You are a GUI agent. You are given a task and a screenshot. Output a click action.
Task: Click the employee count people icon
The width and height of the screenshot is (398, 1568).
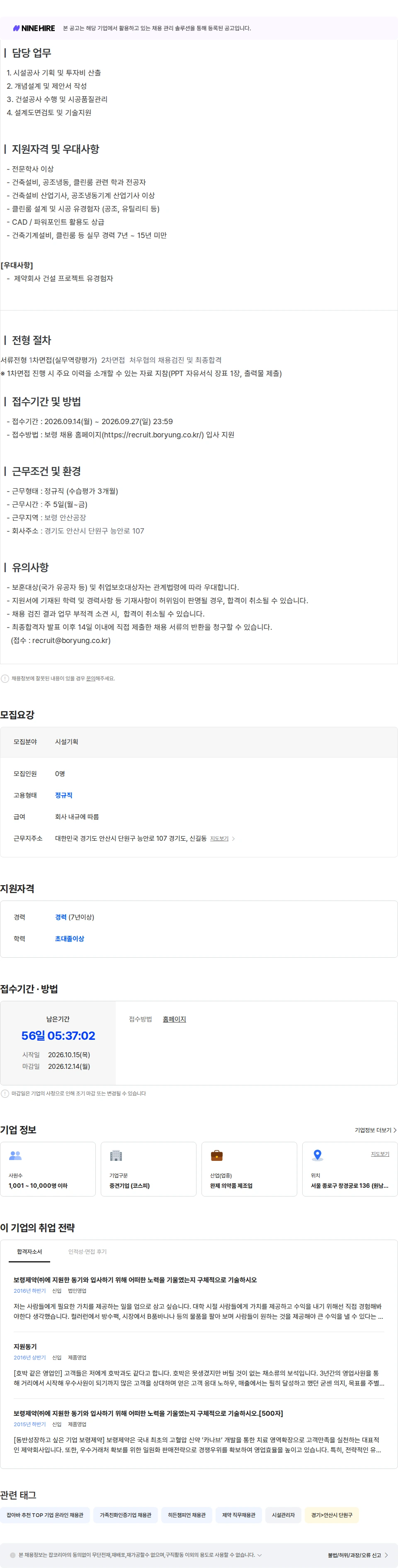[15, 1155]
